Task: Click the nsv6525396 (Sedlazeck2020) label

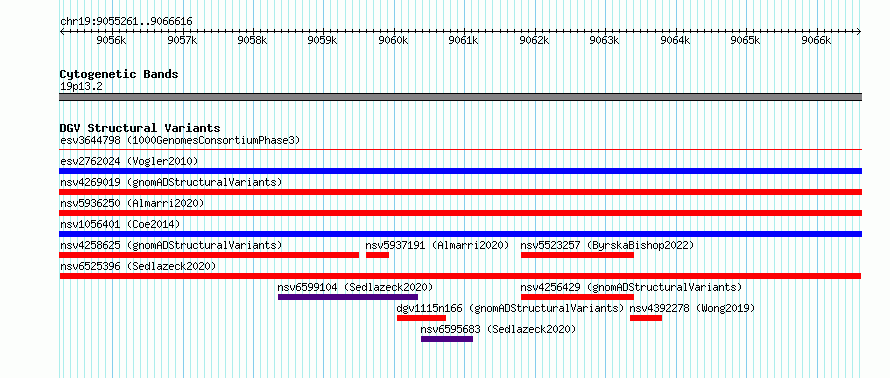Action: [x=138, y=266]
